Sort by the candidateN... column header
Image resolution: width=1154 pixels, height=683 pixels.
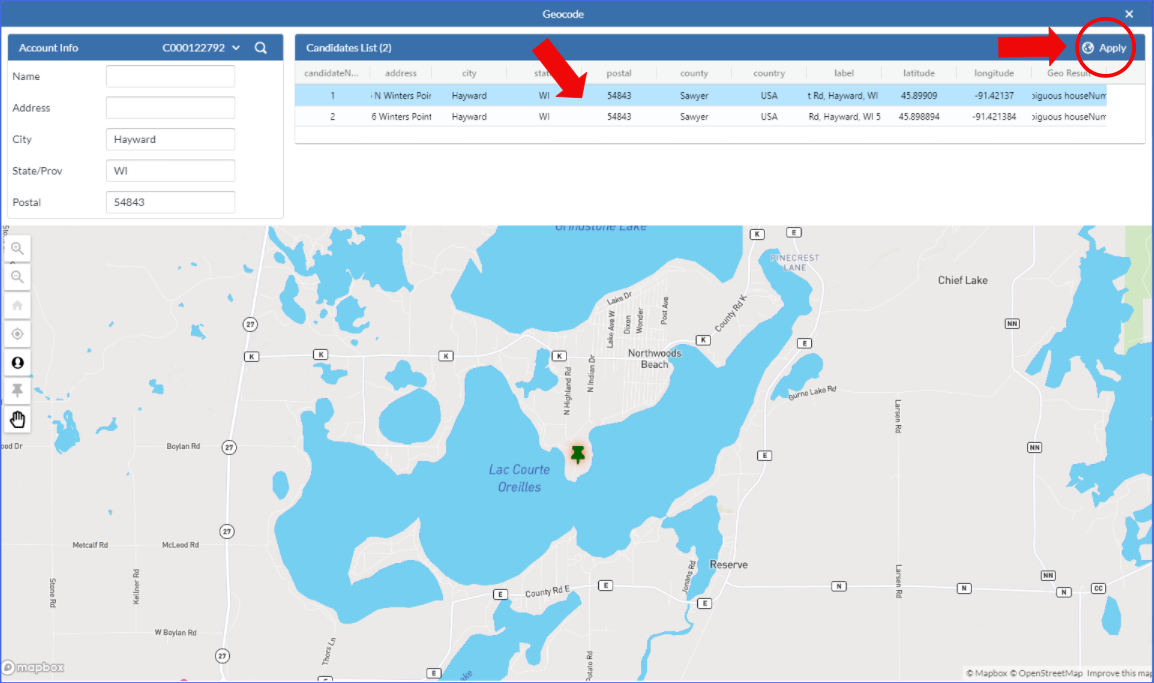(331, 73)
